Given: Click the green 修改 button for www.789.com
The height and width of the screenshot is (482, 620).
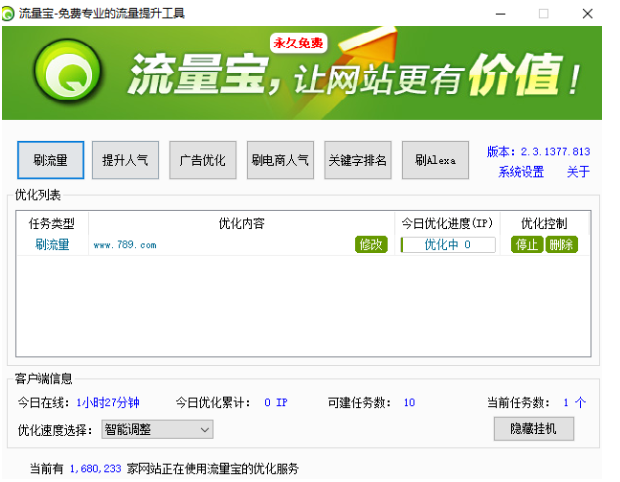Looking at the screenshot, I should click(371, 244).
